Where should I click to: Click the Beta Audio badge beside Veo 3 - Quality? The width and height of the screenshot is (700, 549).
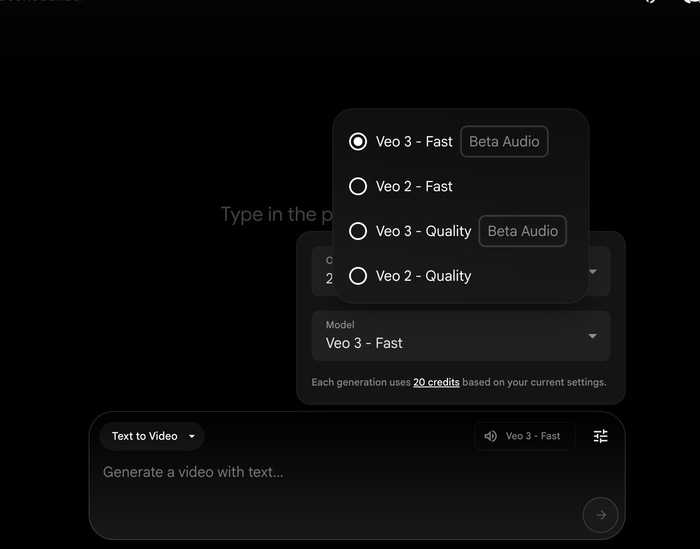pyautogui.click(x=522, y=231)
